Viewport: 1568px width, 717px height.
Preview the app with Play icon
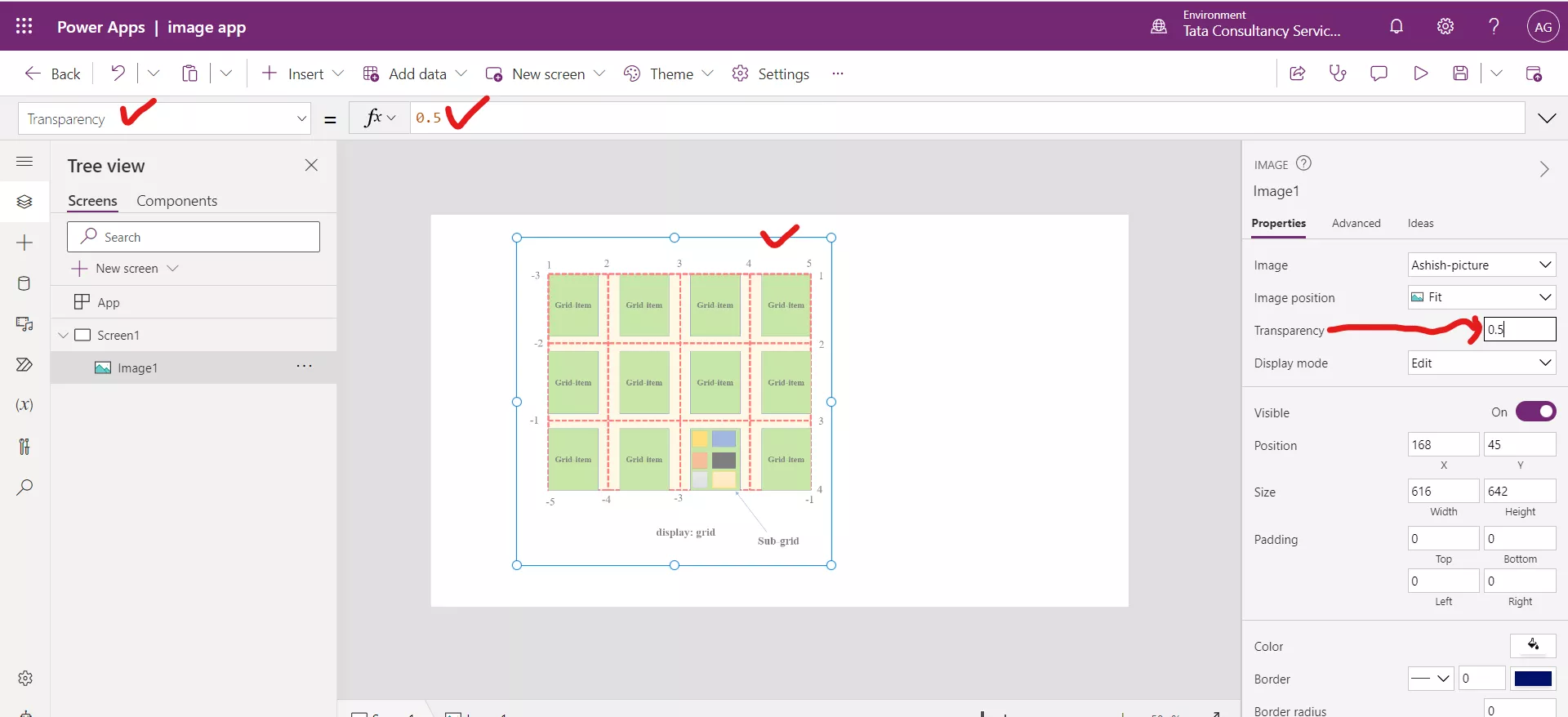[1420, 73]
